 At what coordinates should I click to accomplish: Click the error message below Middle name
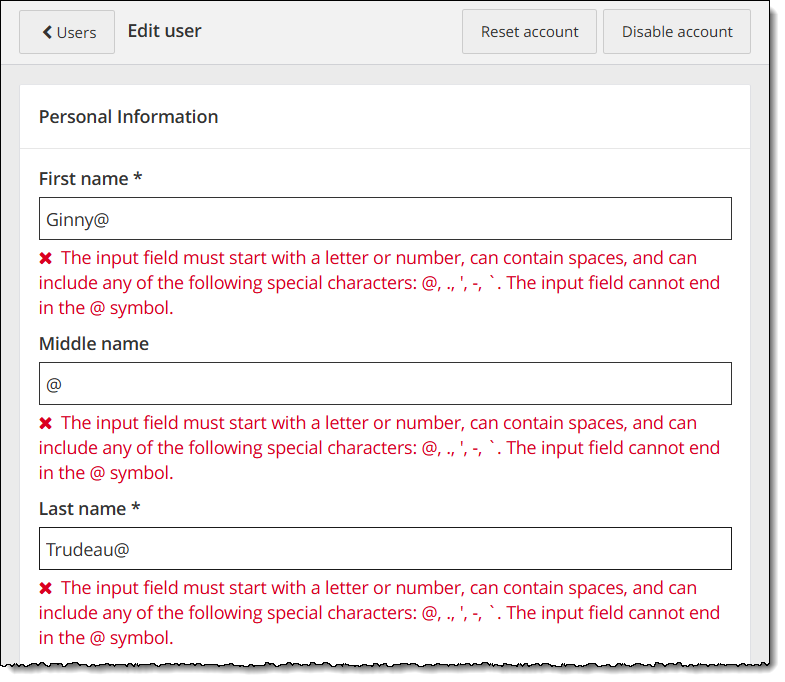click(x=380, y=448)
